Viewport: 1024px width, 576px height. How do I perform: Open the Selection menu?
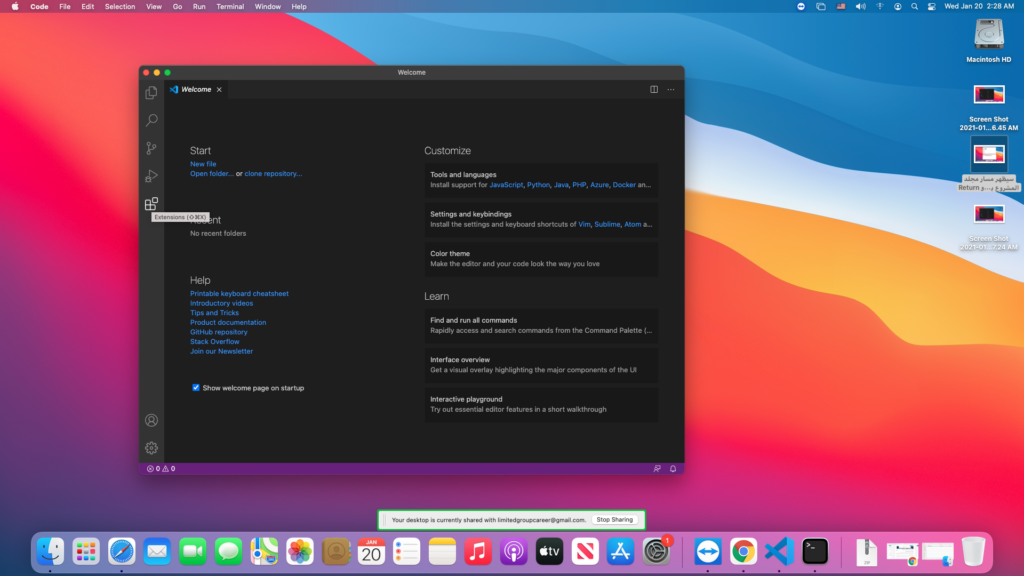[x=120, y=7]
